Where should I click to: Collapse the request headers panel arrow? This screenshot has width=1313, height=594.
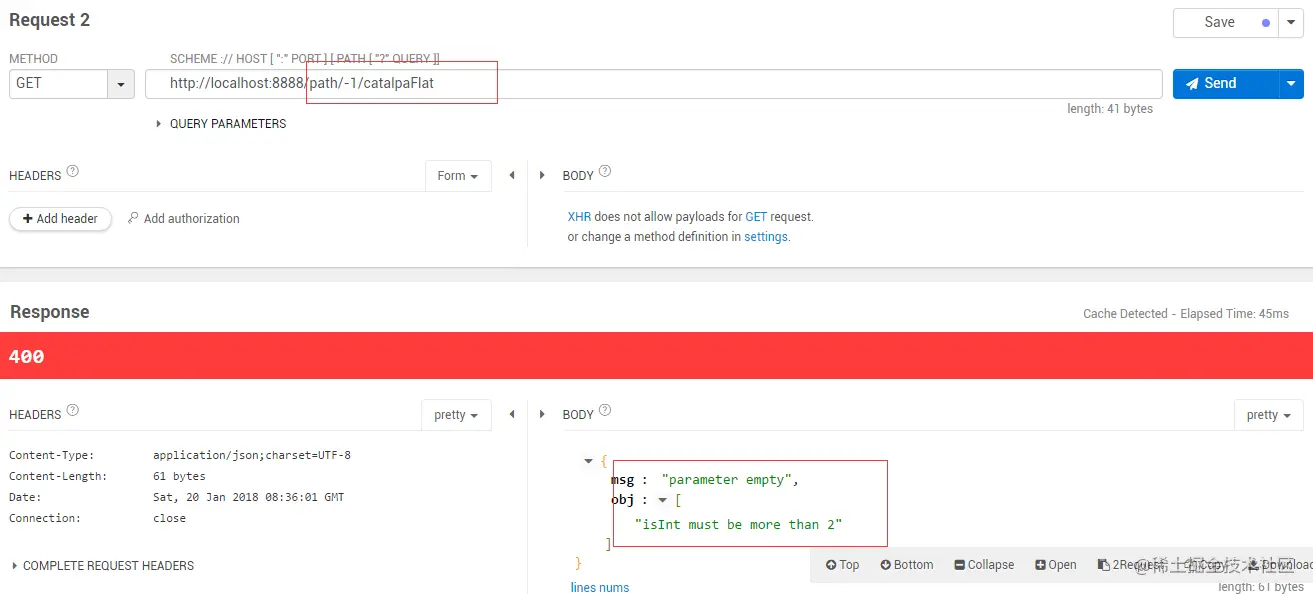pyautogui.click(x=512, y=175)
